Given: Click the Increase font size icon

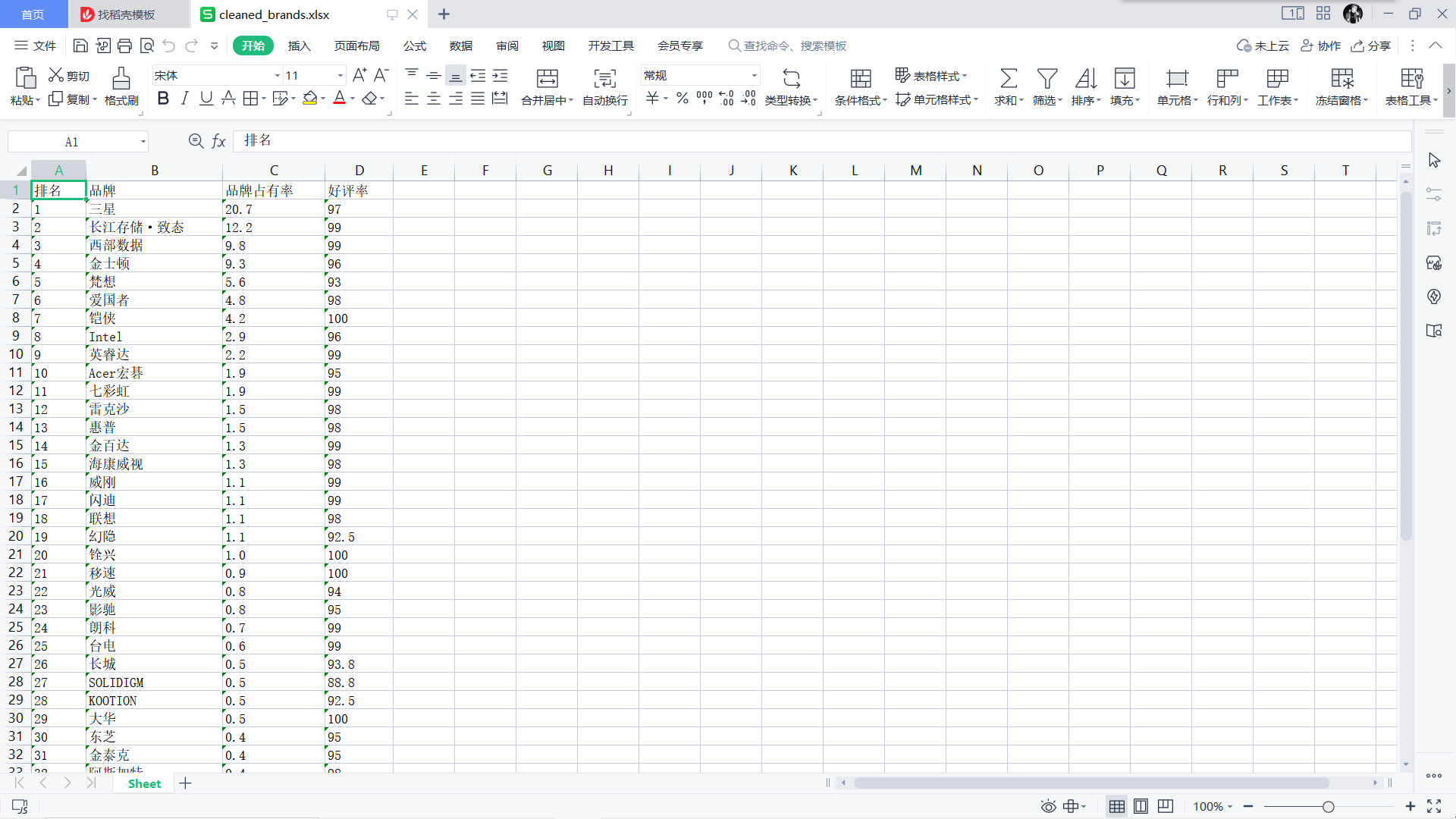Looking at the screenshot, I should [359, 75].
